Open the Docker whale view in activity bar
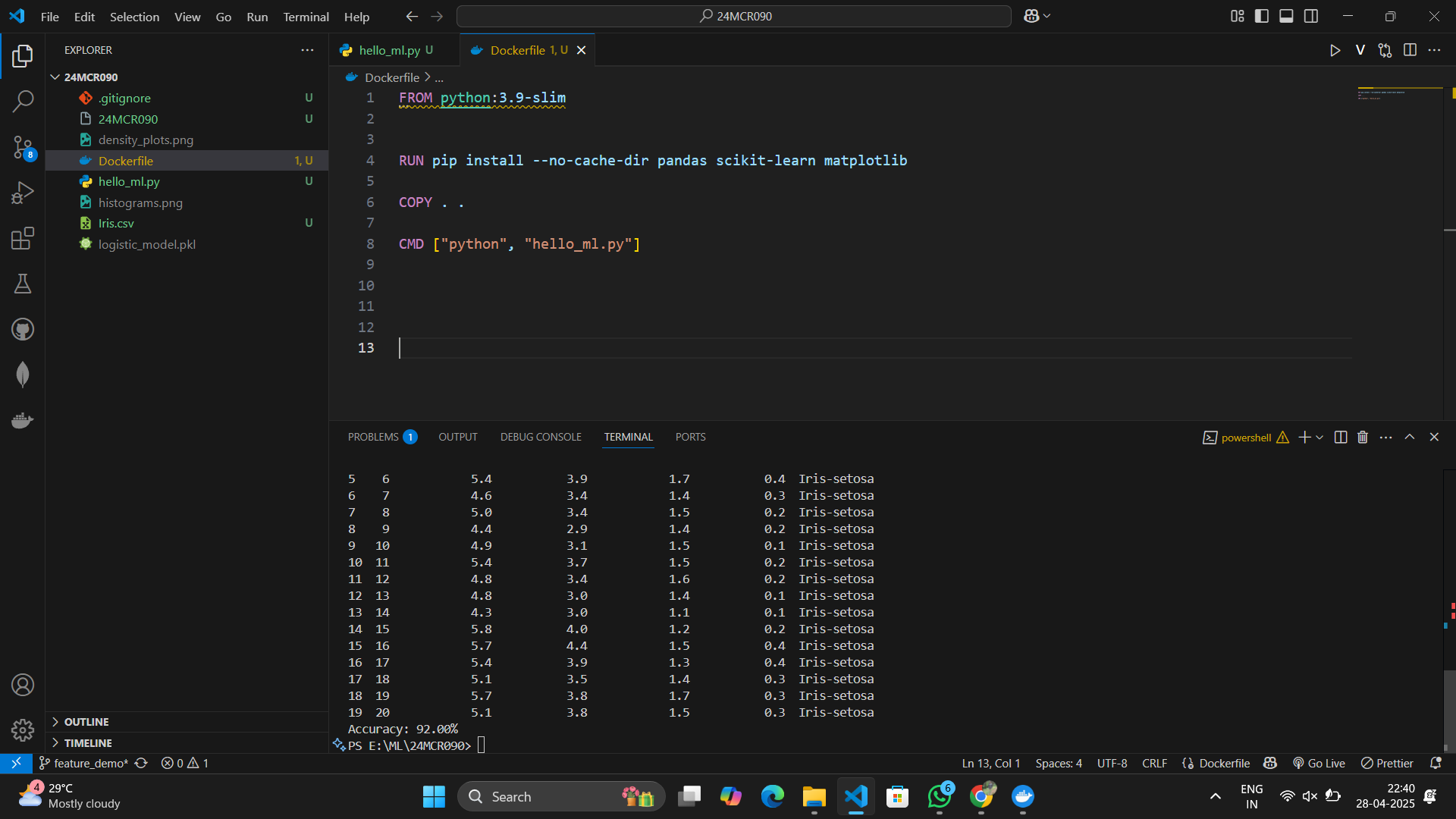 [23, 420]
